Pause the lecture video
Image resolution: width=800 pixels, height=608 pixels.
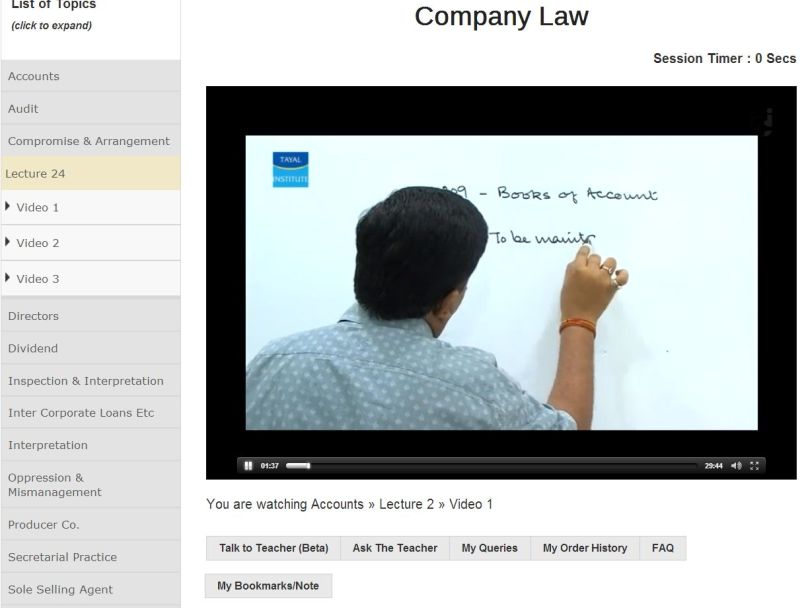[248, 466]
